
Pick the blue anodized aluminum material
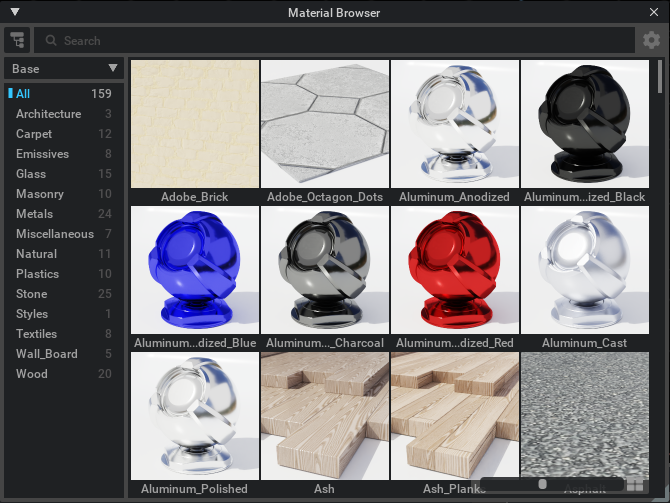(195, 270)
